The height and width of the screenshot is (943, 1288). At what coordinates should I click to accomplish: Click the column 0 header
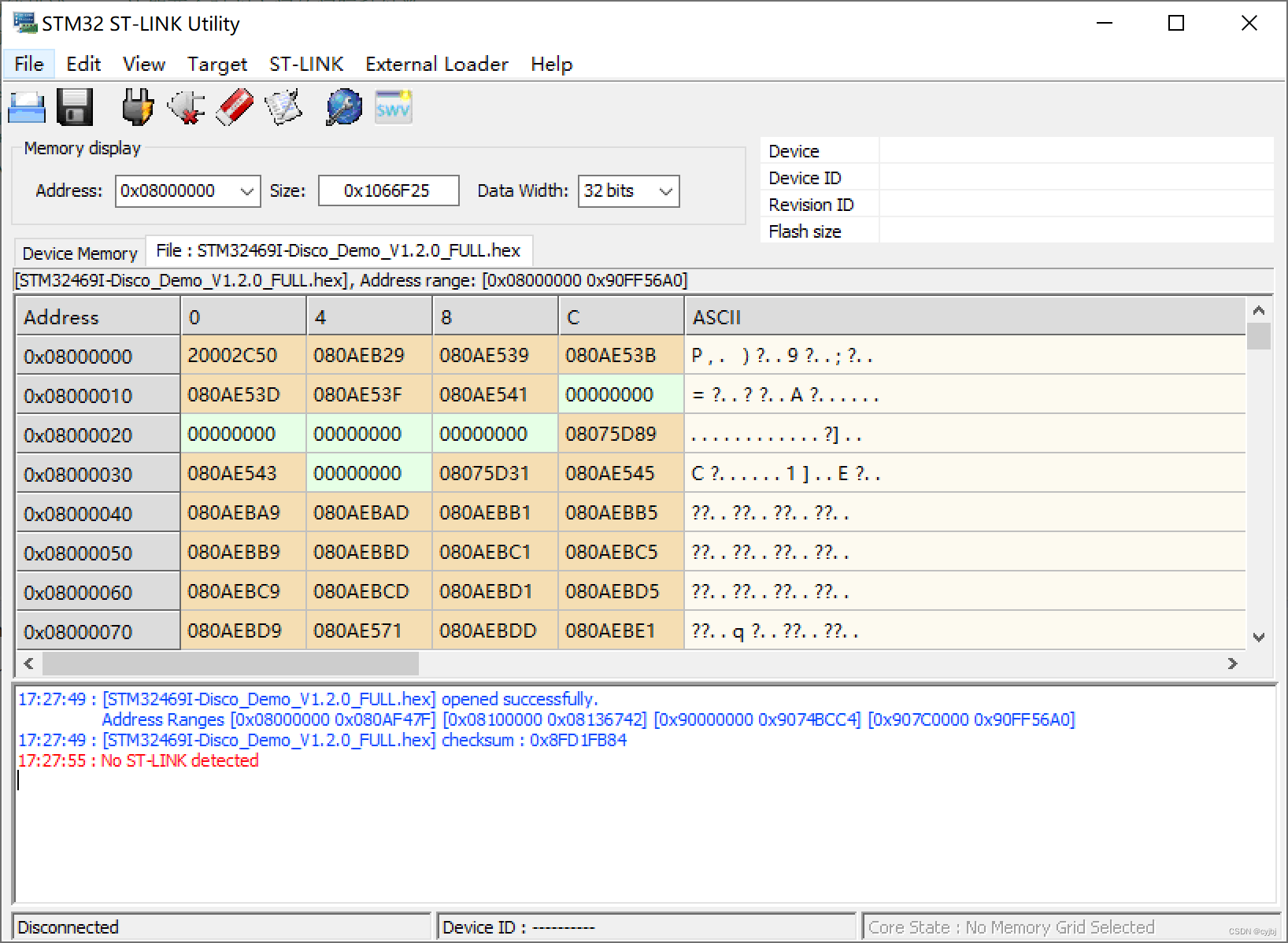243,316
